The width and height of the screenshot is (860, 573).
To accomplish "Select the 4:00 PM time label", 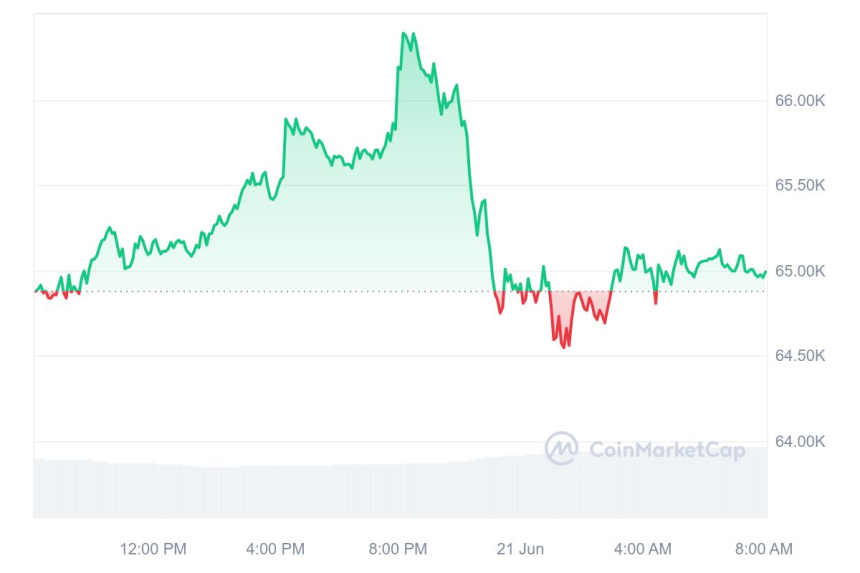I will (275, 548).
